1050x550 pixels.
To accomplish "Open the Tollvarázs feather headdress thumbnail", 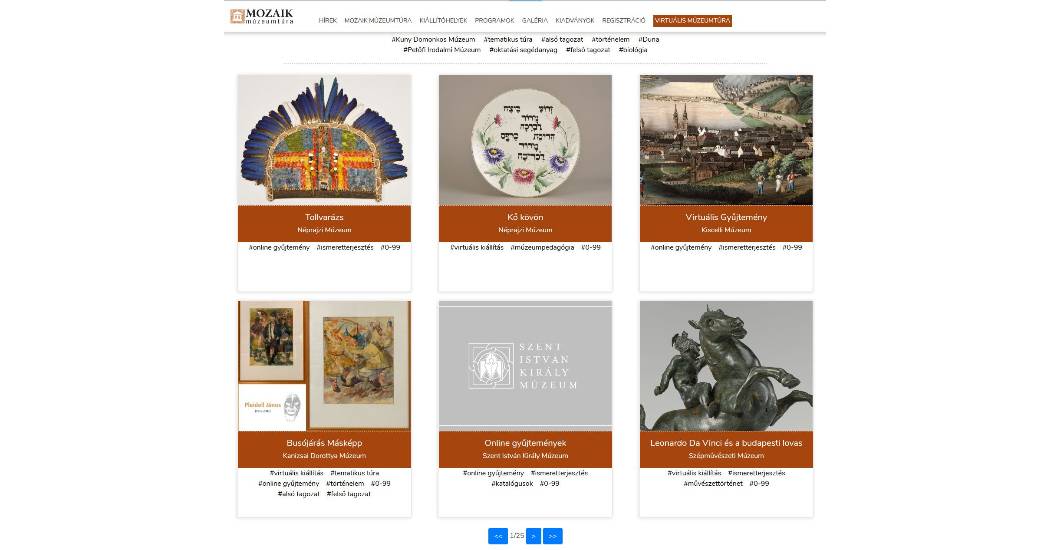I will tap(324, 140).
